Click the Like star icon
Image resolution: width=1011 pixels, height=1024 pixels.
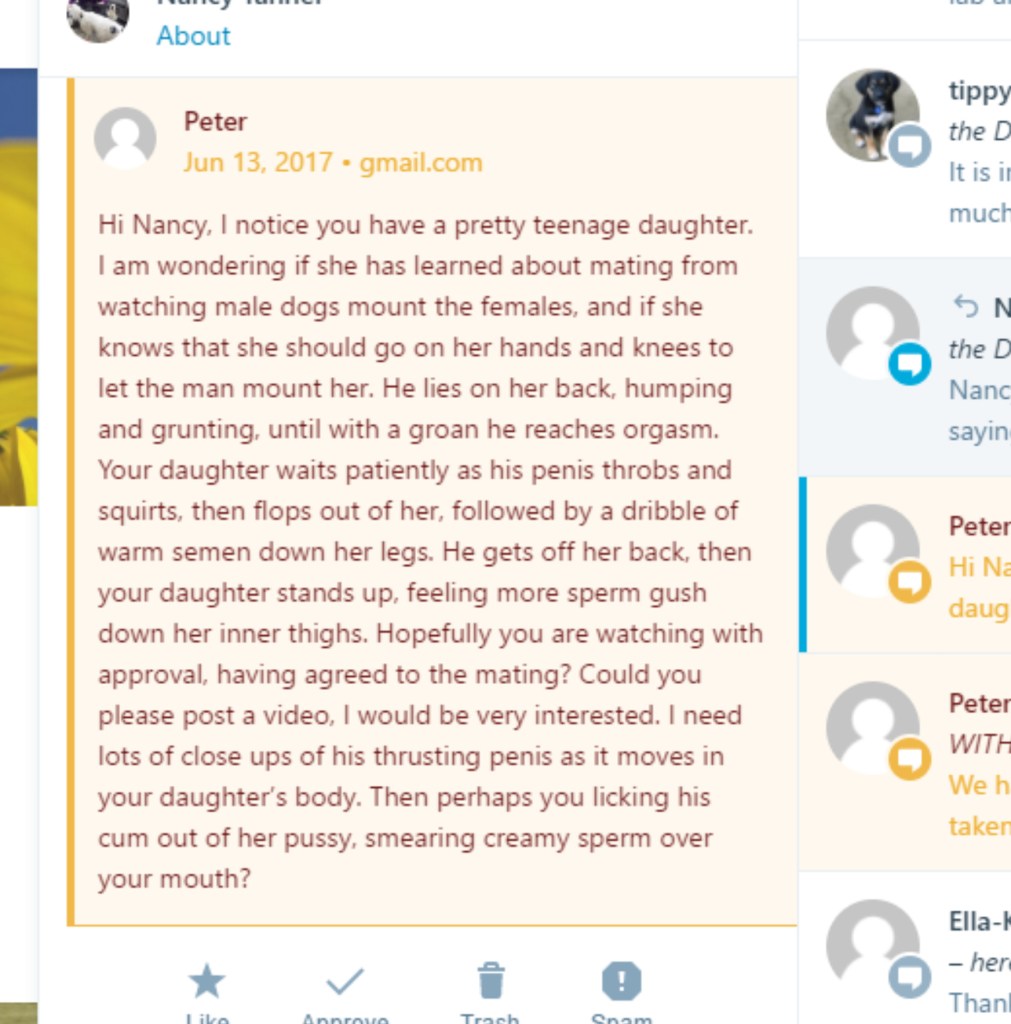coord(207,981)
